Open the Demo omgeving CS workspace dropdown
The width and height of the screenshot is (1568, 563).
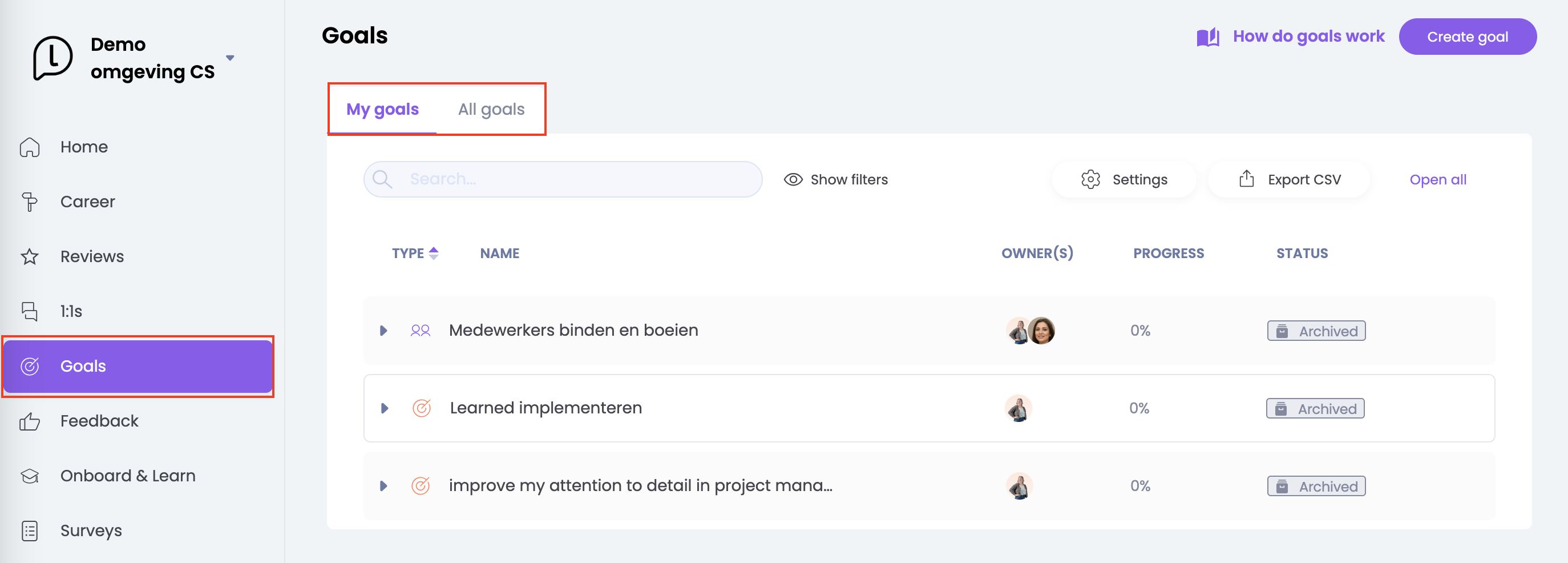pos(230,58)
